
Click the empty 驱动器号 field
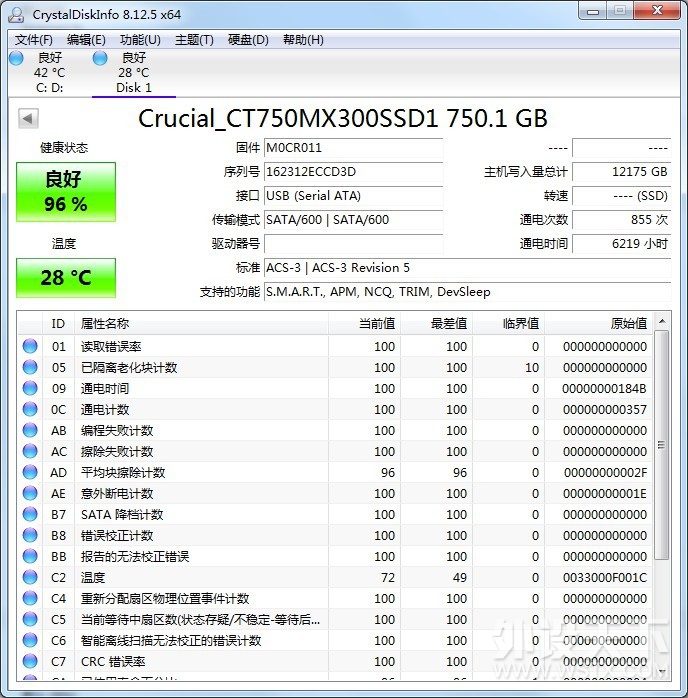353,244
